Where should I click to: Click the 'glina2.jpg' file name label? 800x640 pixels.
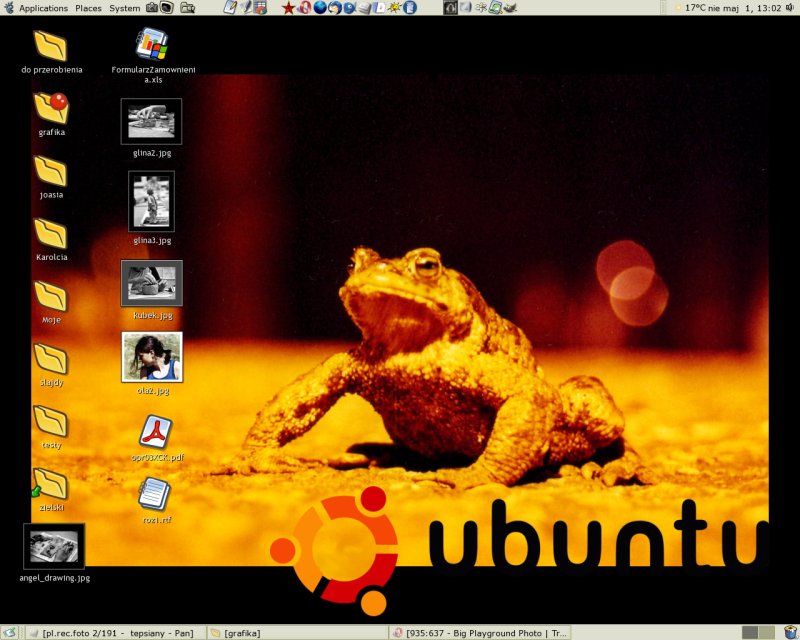point(152,153)
